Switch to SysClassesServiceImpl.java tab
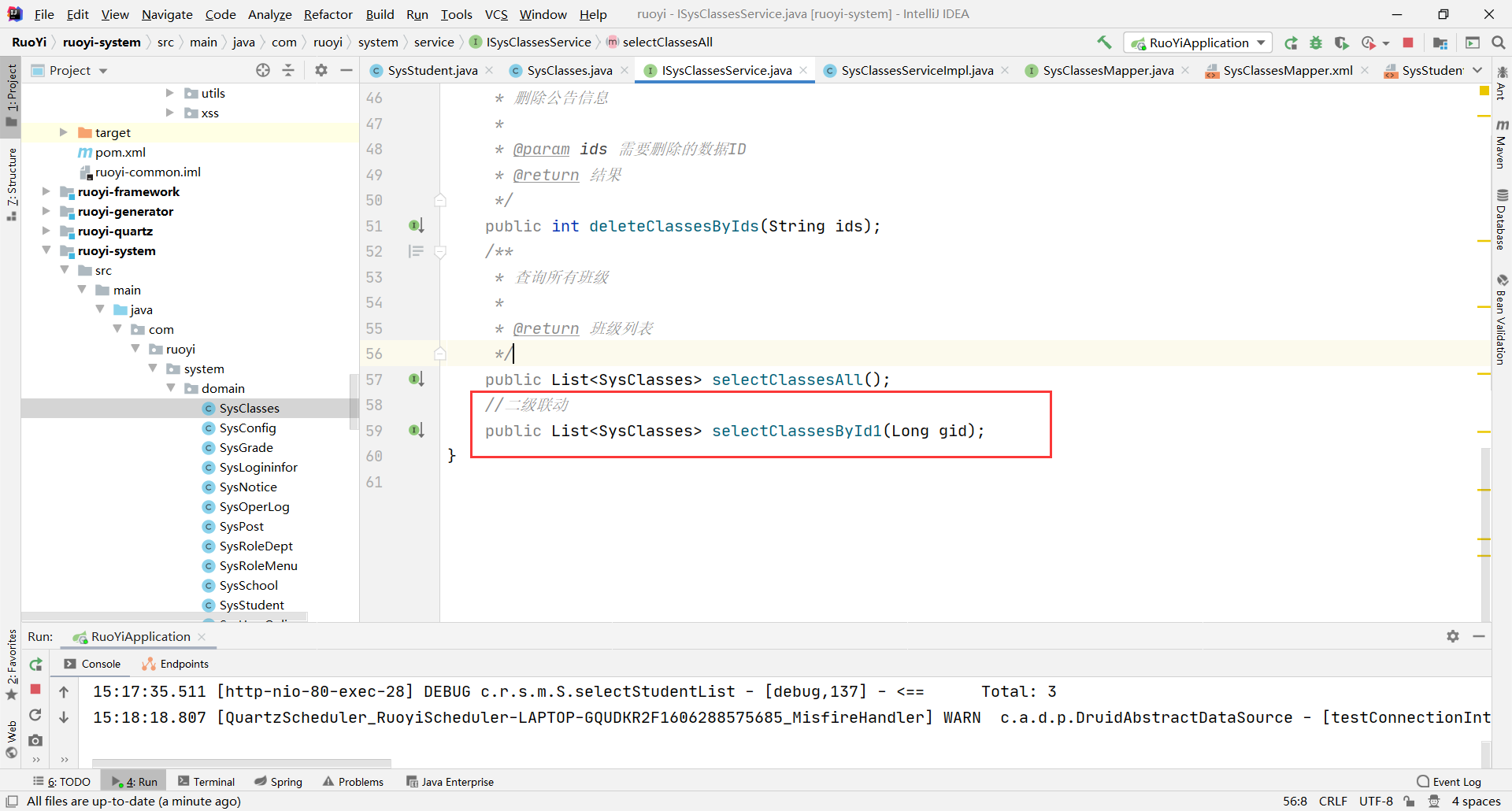Viewport: 1512px width, 811px height. pos(917,70)
